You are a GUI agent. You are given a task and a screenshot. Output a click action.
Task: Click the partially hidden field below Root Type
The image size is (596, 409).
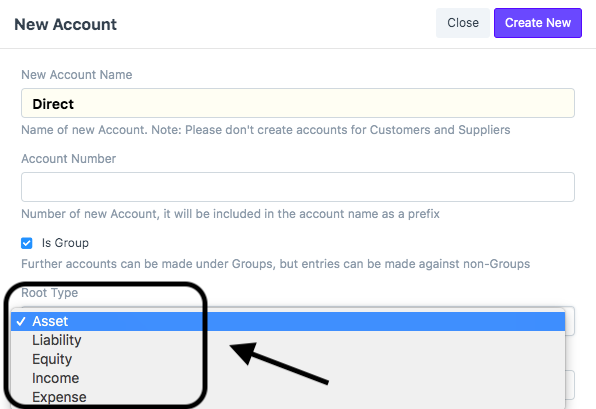pyautogui.click(x=570, y=385)
